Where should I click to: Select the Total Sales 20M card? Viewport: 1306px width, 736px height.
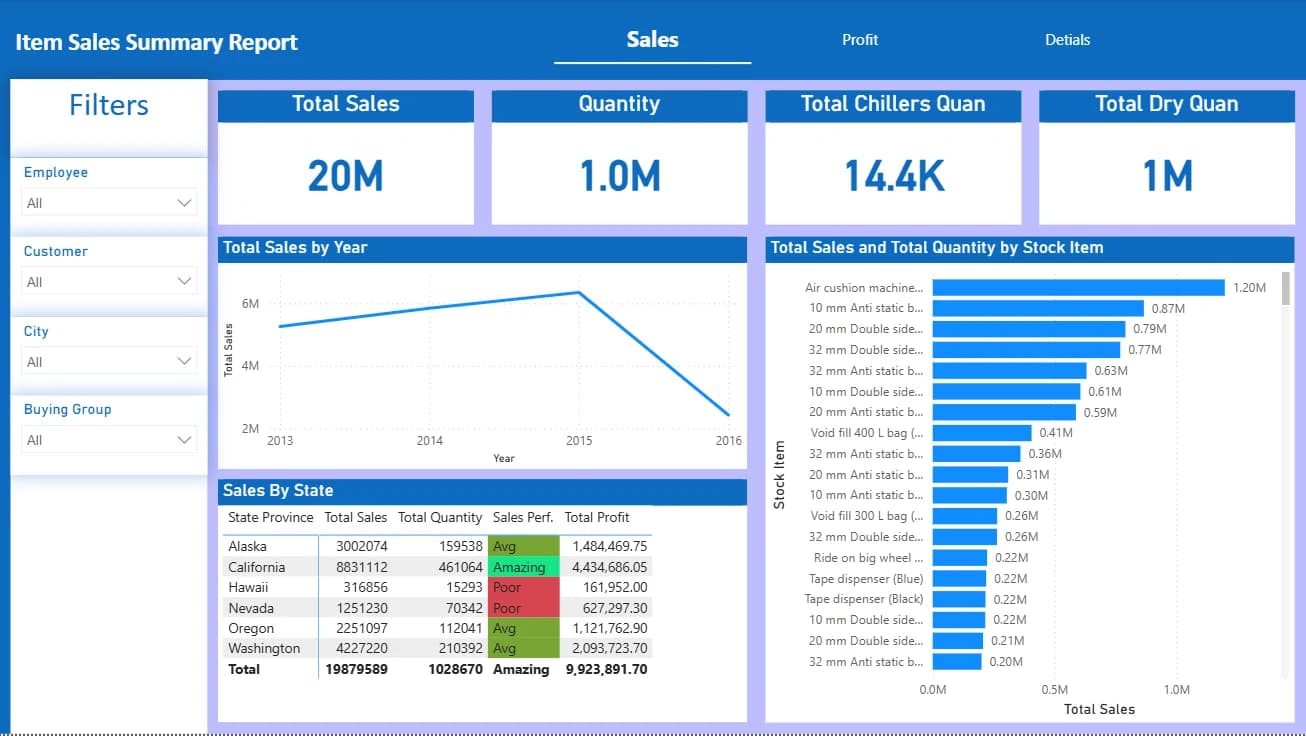pos(346,157)
